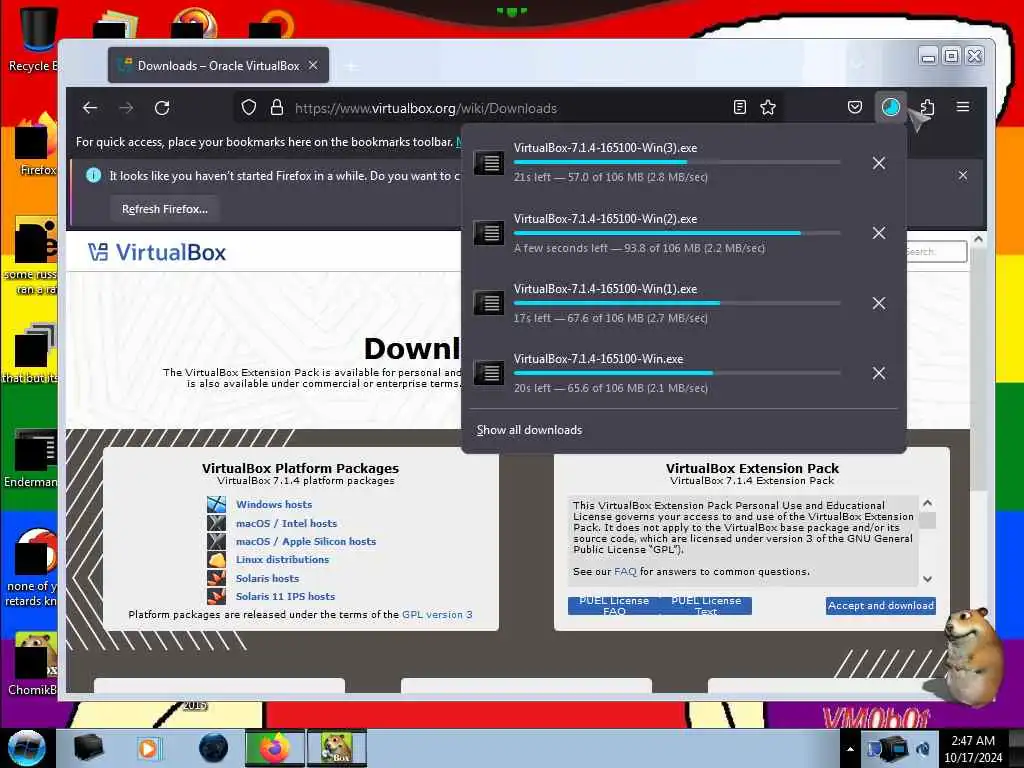Open the macOS / Intel hosts link

[x=287, y=523]
